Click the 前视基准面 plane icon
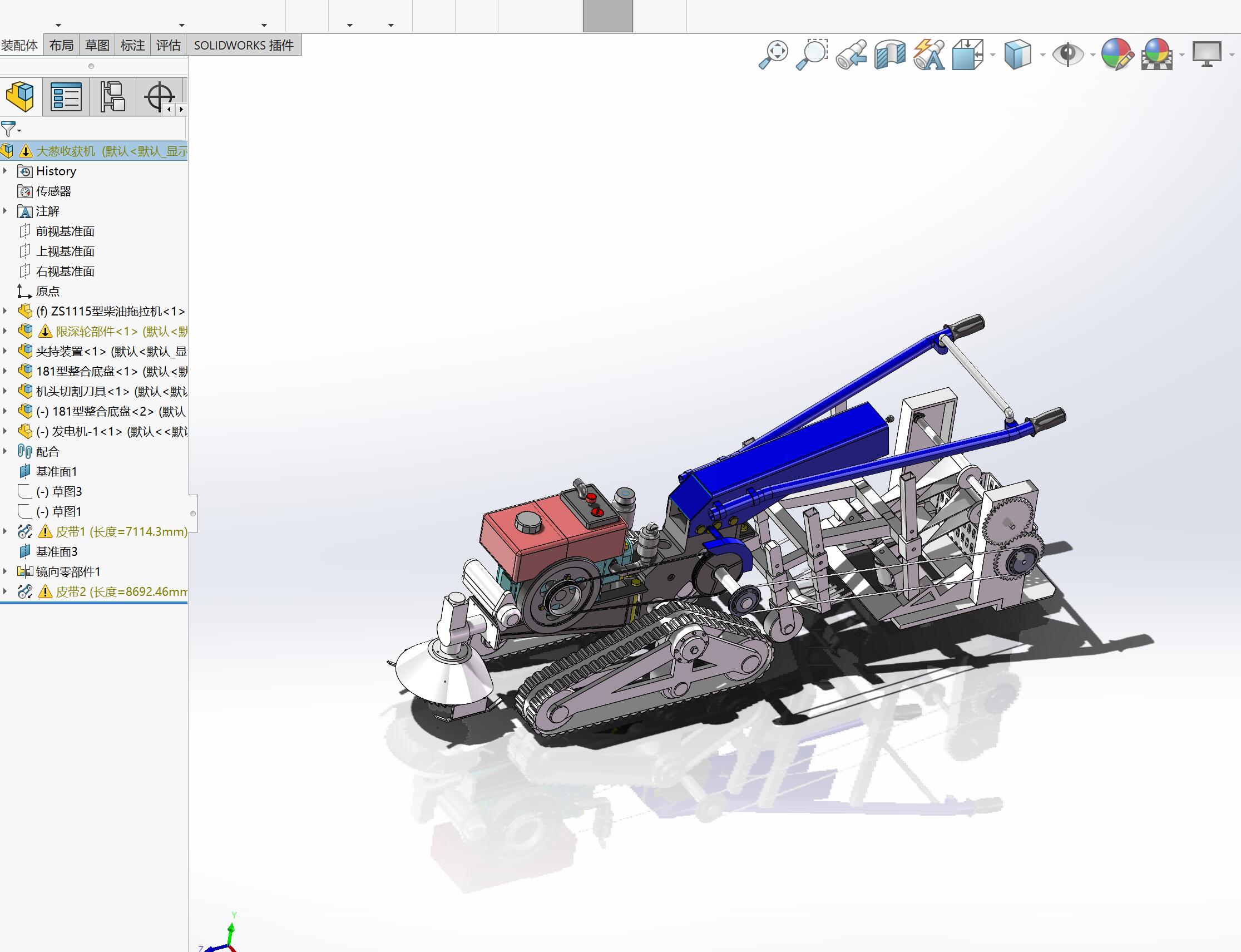 click(24, 231)
